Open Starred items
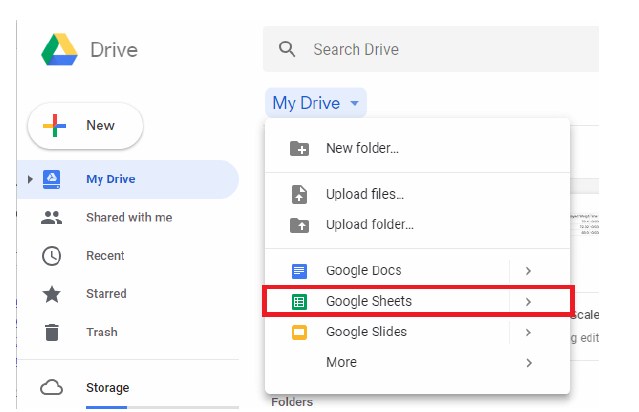This screenshot has width=639, height=412. (106, 294)
